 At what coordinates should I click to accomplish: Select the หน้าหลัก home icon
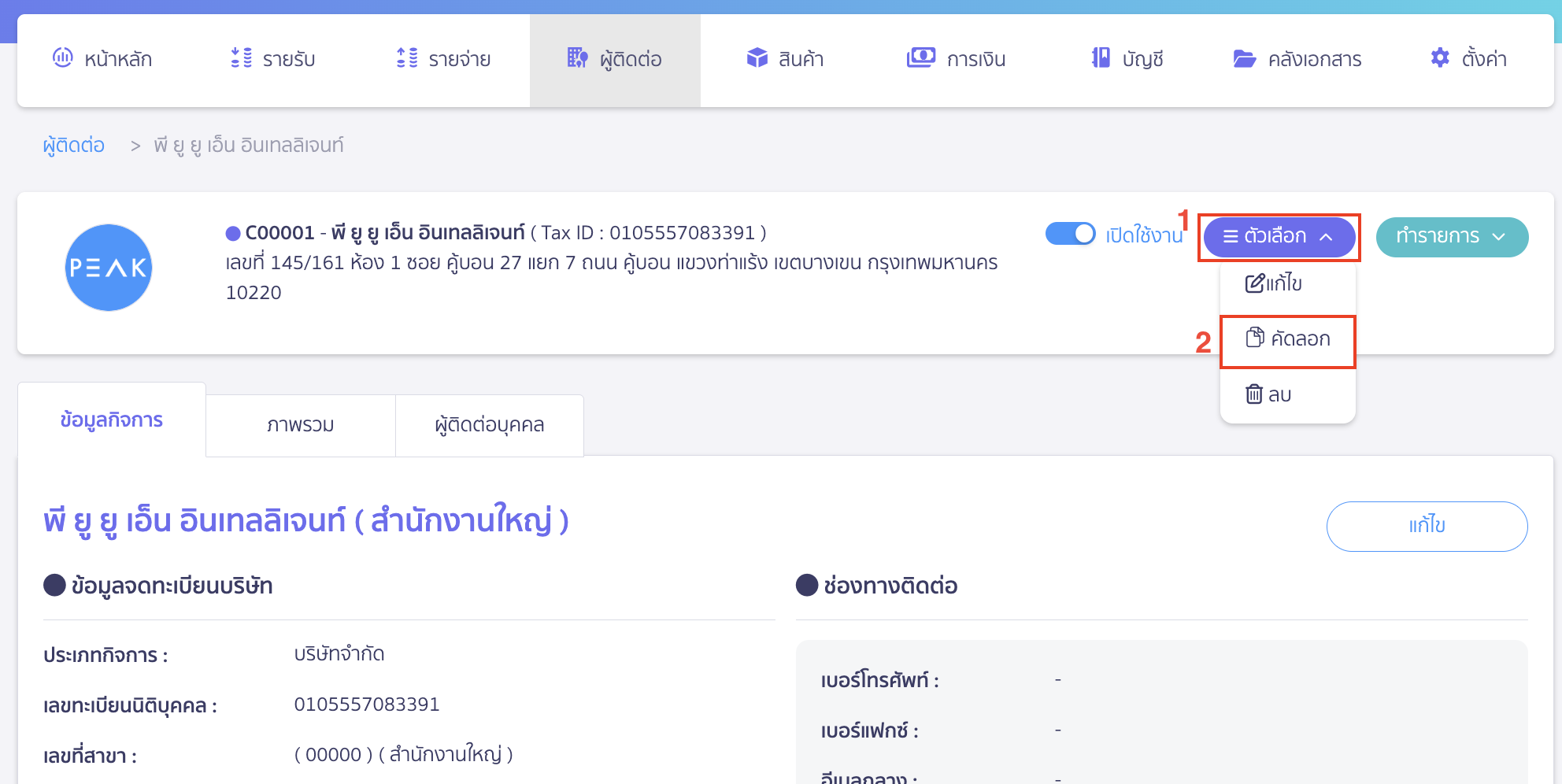[x=64, y=58]
